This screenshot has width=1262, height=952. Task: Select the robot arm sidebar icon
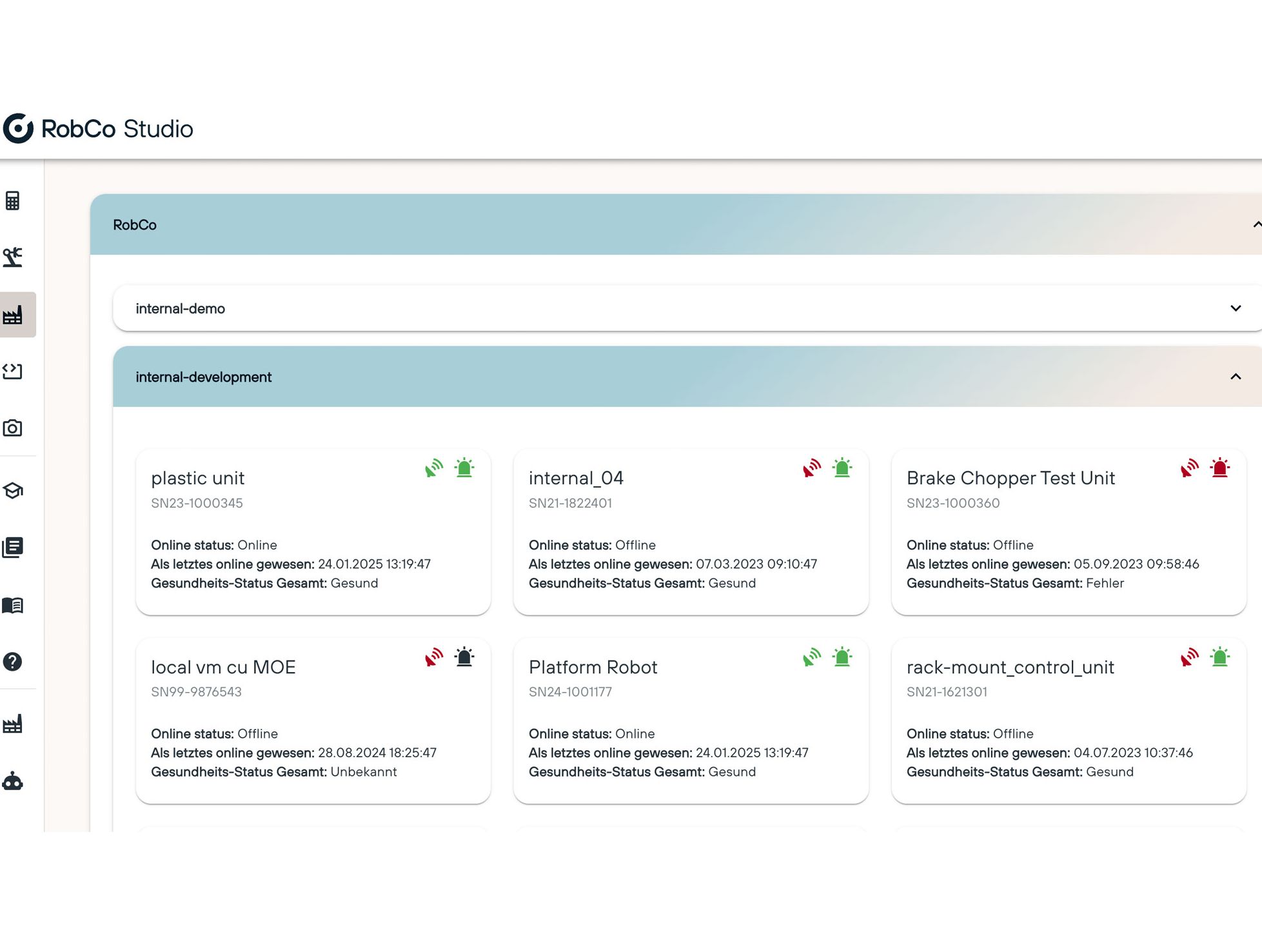[x=13, y=257]
